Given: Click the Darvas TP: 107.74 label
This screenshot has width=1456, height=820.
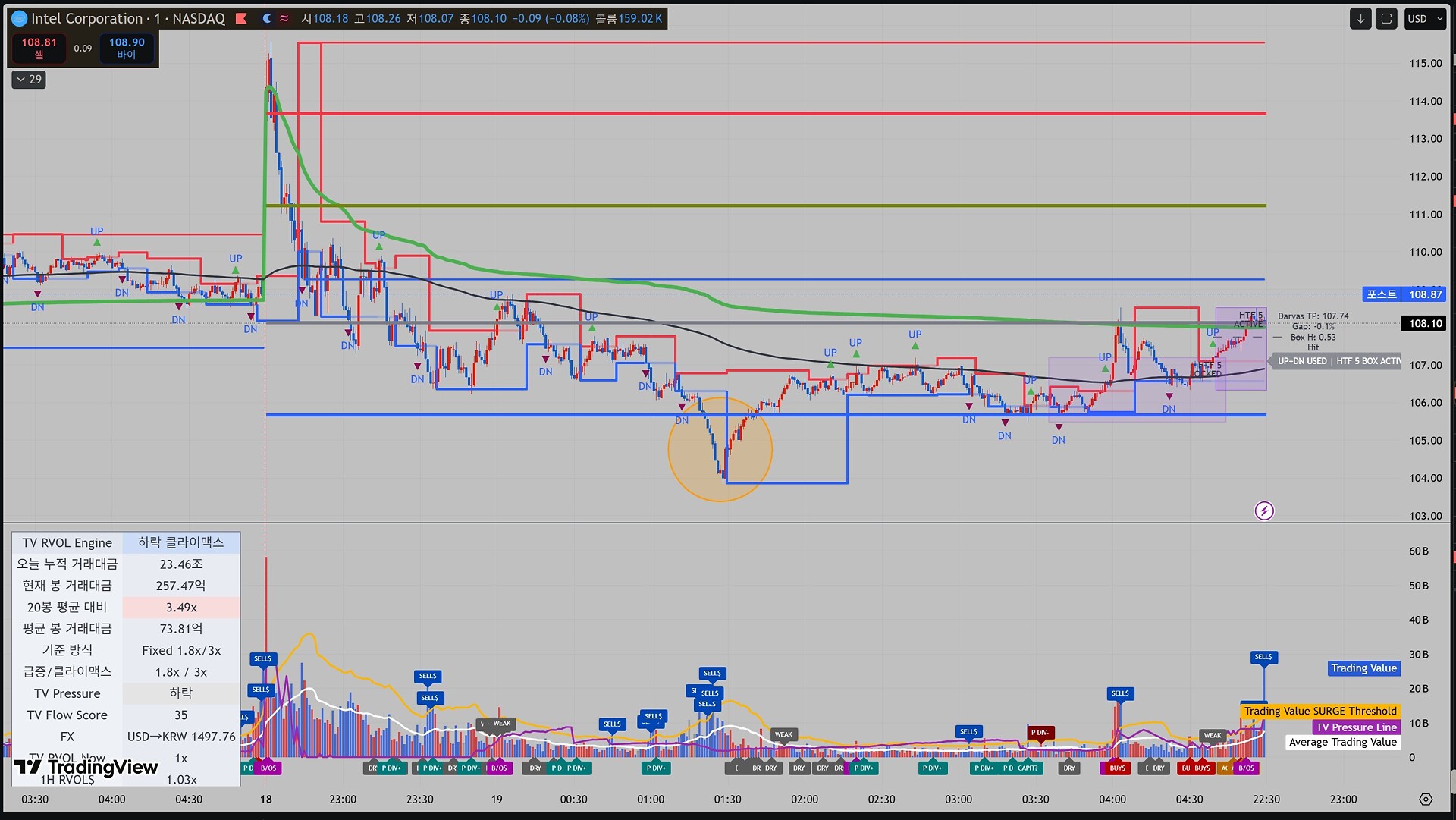Looking at the screenshot, I should (x=1313, y=316).
